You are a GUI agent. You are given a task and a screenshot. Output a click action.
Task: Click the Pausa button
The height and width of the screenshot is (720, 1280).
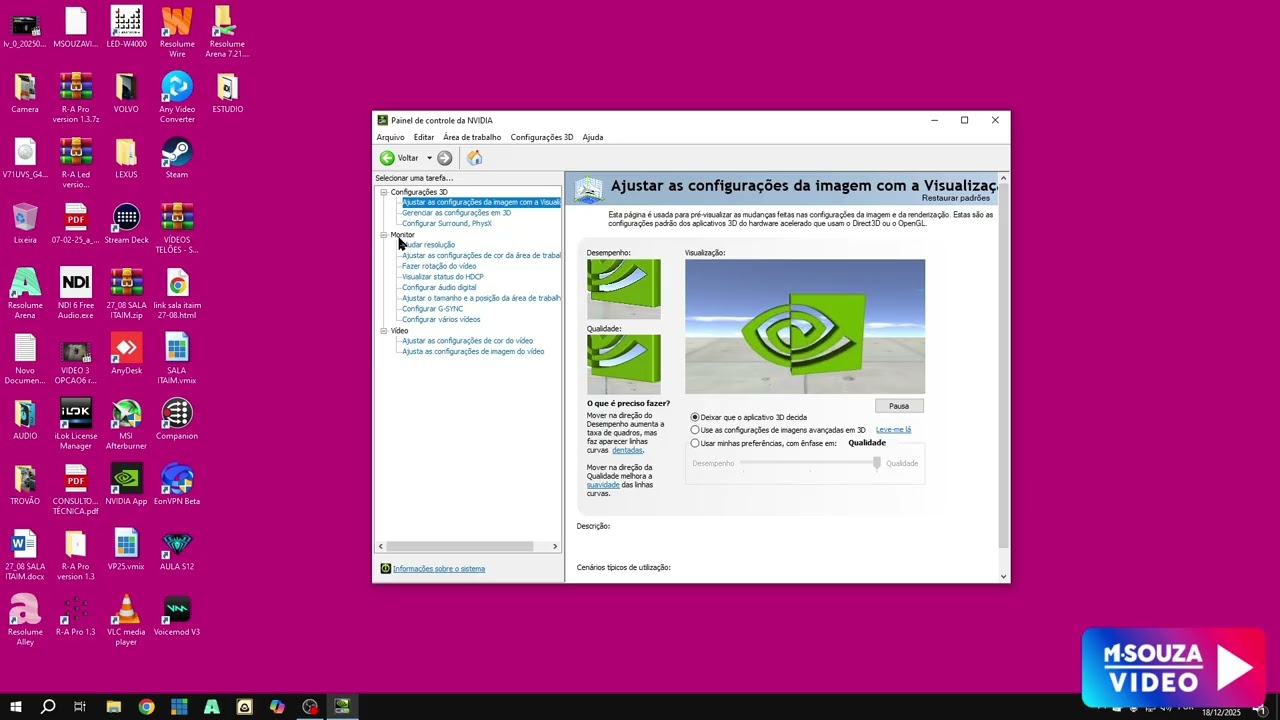(x=899, y=406)
